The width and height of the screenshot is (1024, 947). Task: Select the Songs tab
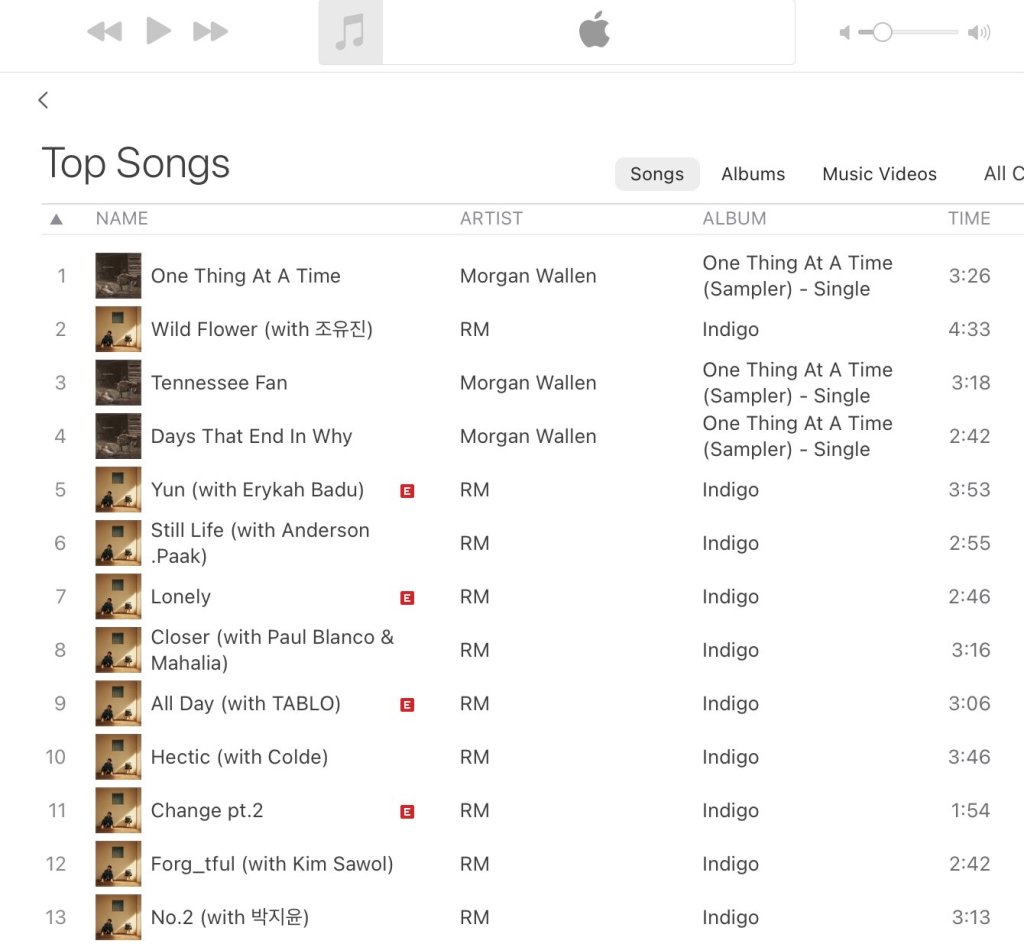click(657, 174)
